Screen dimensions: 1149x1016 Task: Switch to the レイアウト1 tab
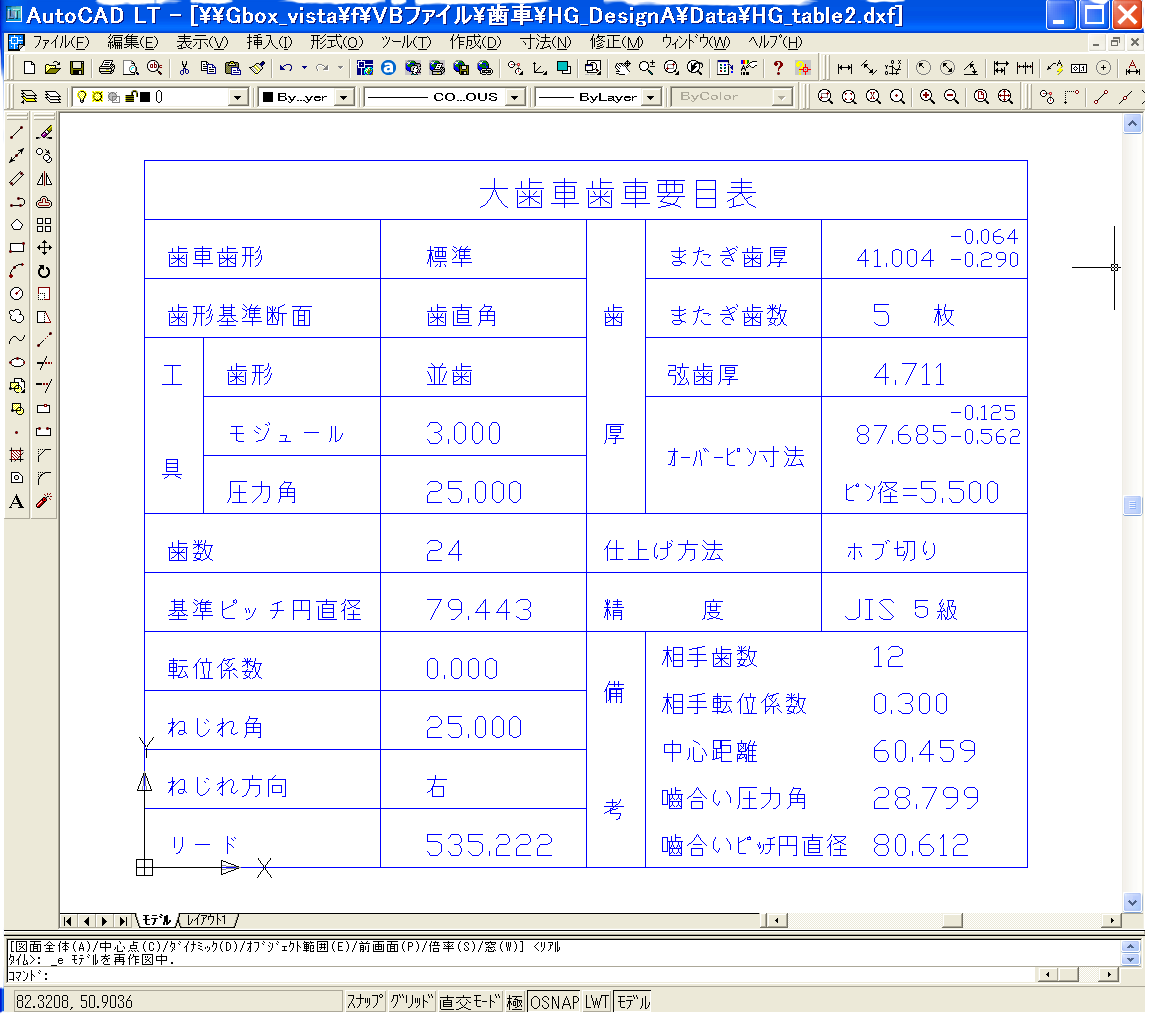[x=208, y=920]
